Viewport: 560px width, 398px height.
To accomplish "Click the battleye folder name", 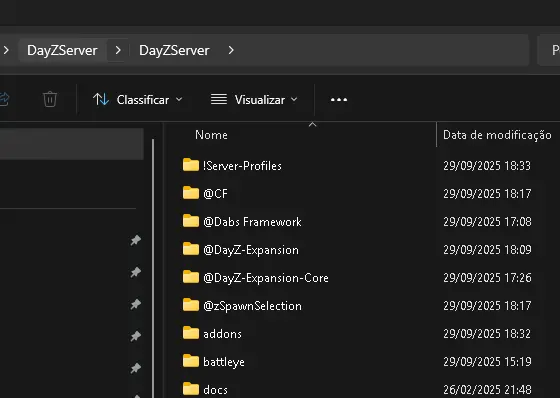I will pyautogui.click(x=224, y=362).
